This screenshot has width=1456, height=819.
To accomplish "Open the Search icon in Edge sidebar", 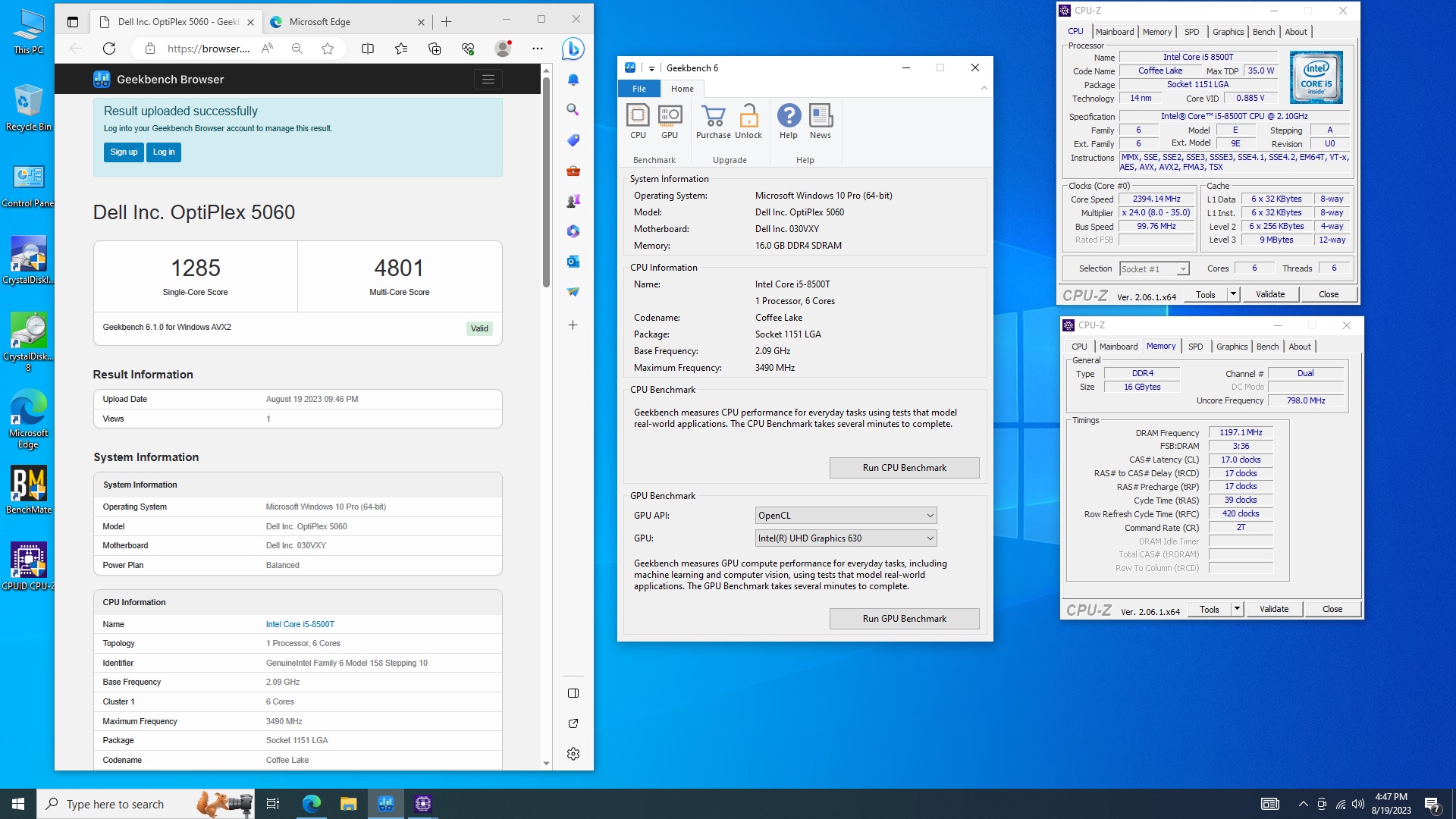I will coord(573,110).
